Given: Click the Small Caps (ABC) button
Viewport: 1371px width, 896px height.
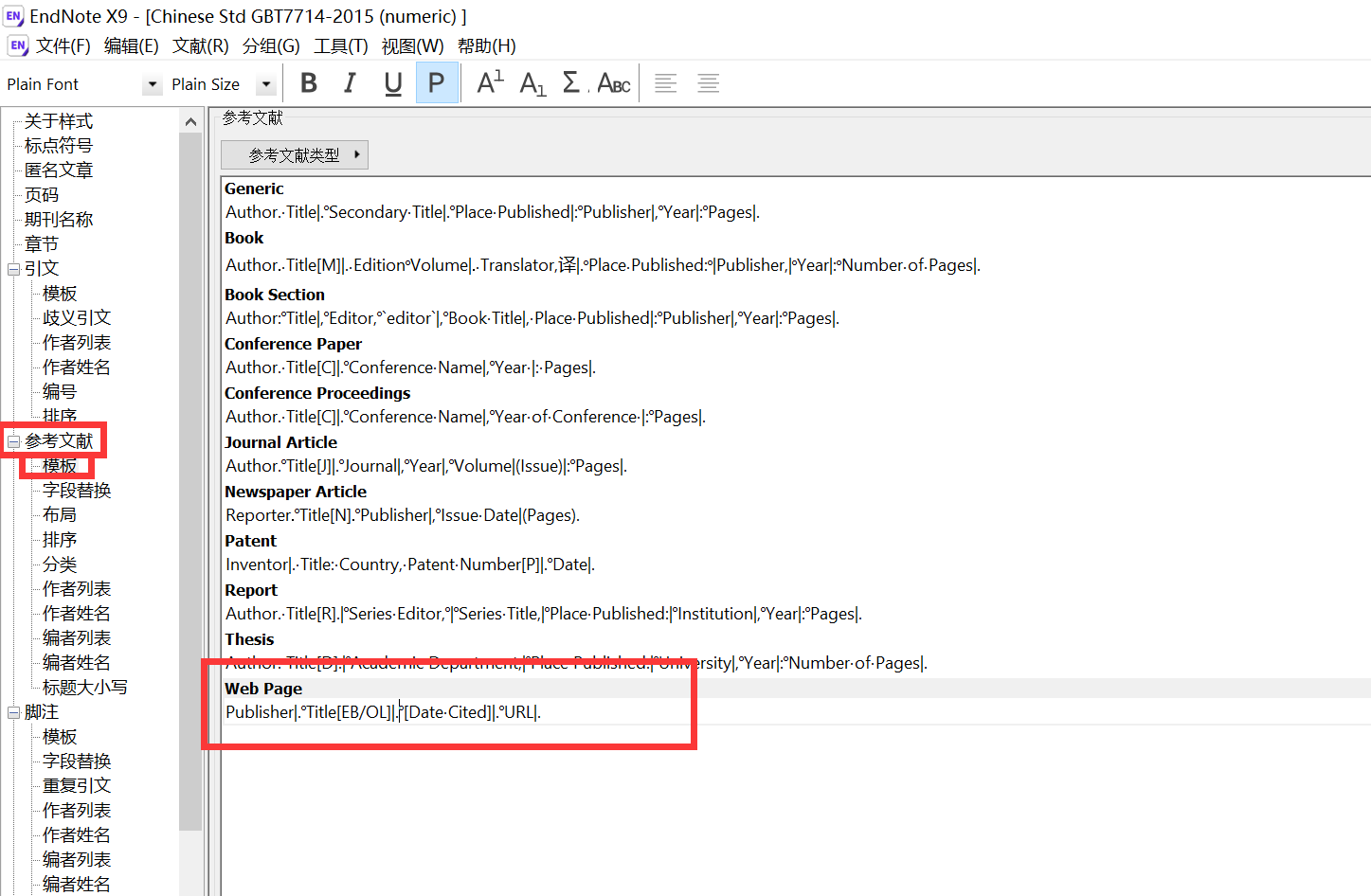Looking at the screenshot, I should coord(614,83).
